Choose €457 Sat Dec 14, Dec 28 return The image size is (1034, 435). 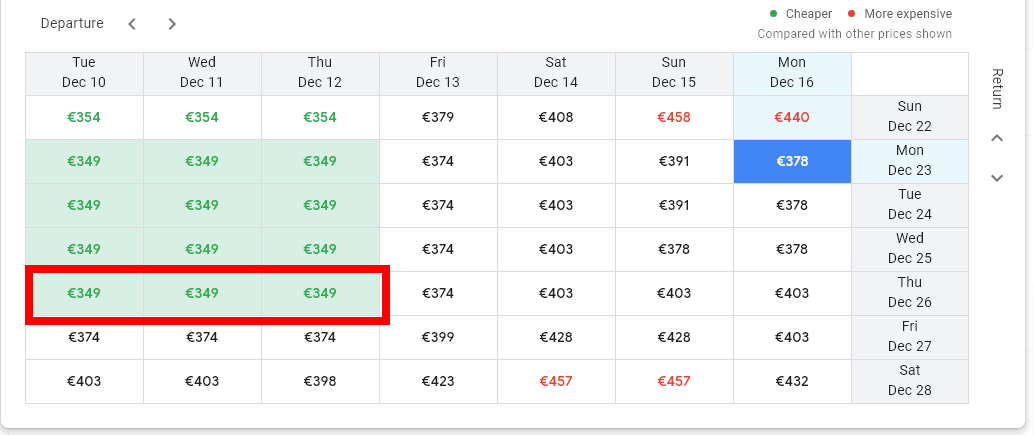(556, 381)
